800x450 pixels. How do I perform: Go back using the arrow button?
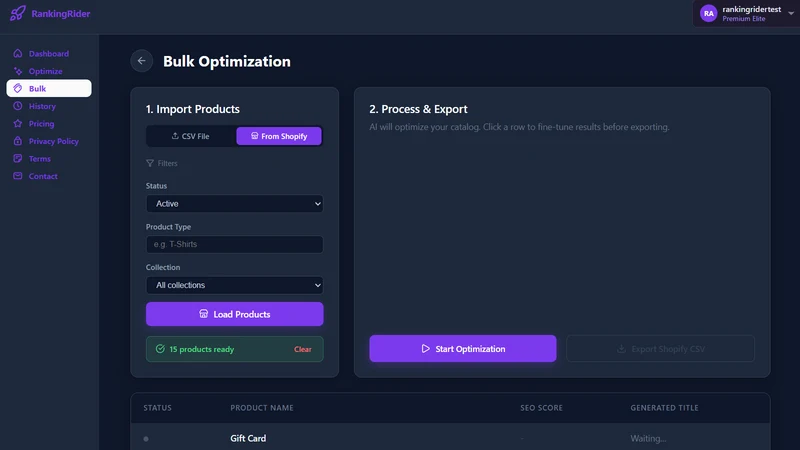(141, 61)
